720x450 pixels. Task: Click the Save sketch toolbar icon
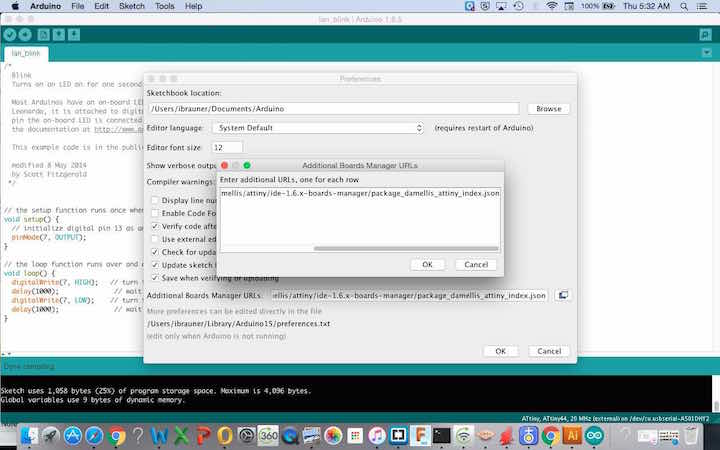tap(74, 35)
